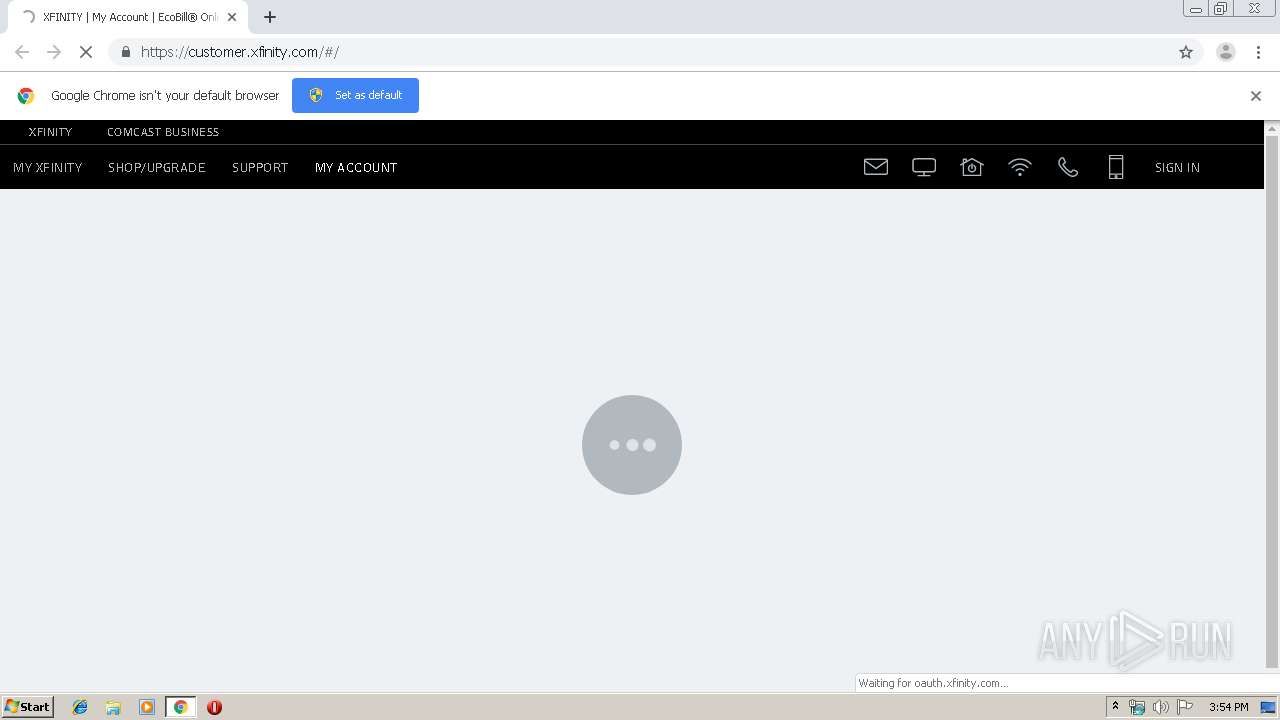
Task: Open the SHOP/UPGRADE menu
Action: point(157,167)
